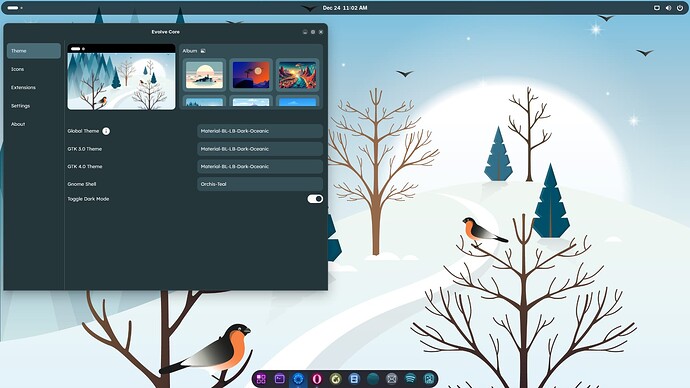
Task: Click the Album heading text
Action: tap(190, 51)
